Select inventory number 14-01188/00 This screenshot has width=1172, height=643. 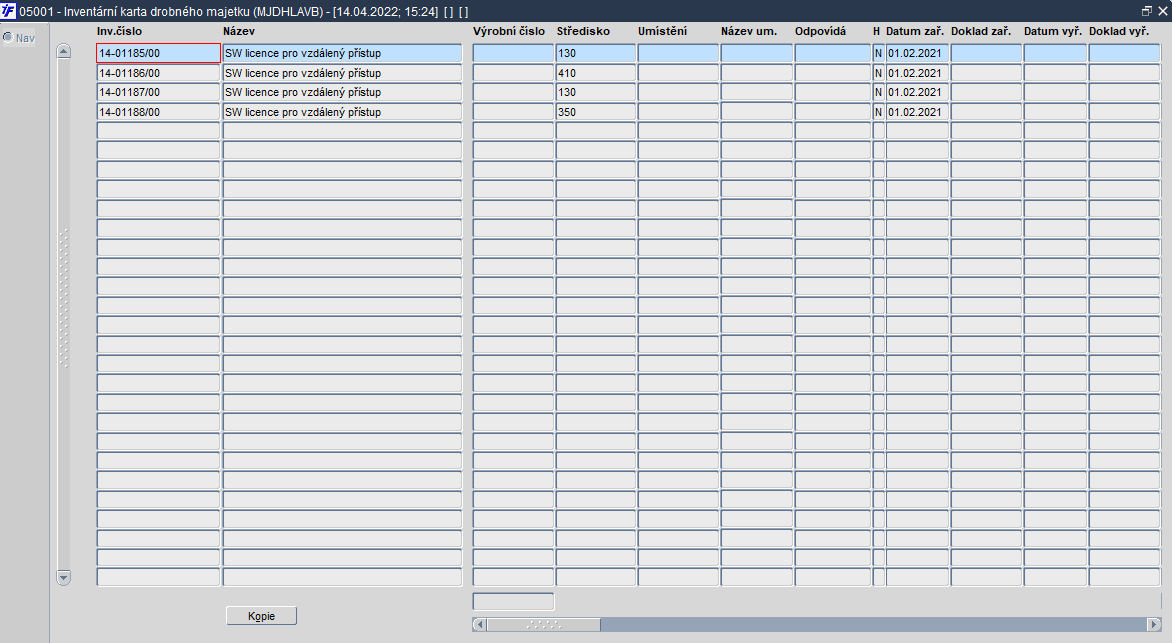(x=158, y=112)
